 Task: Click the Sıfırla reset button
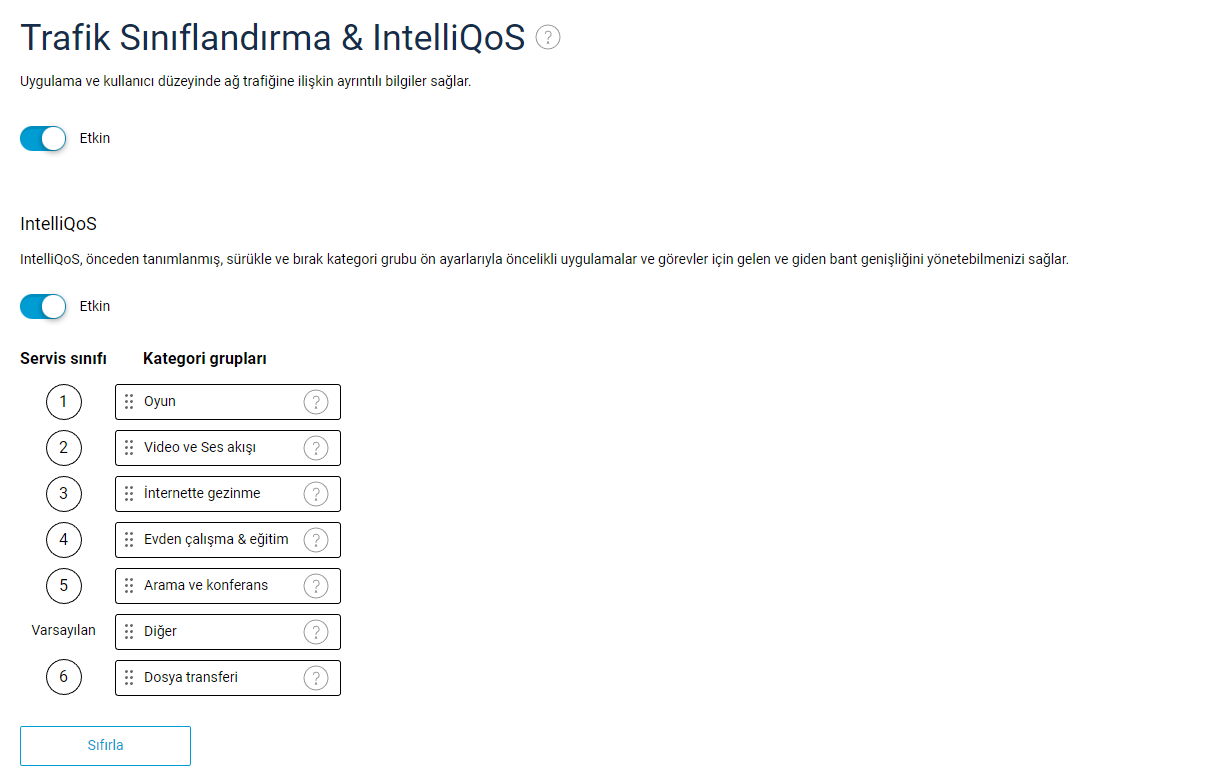pos(105,746)
